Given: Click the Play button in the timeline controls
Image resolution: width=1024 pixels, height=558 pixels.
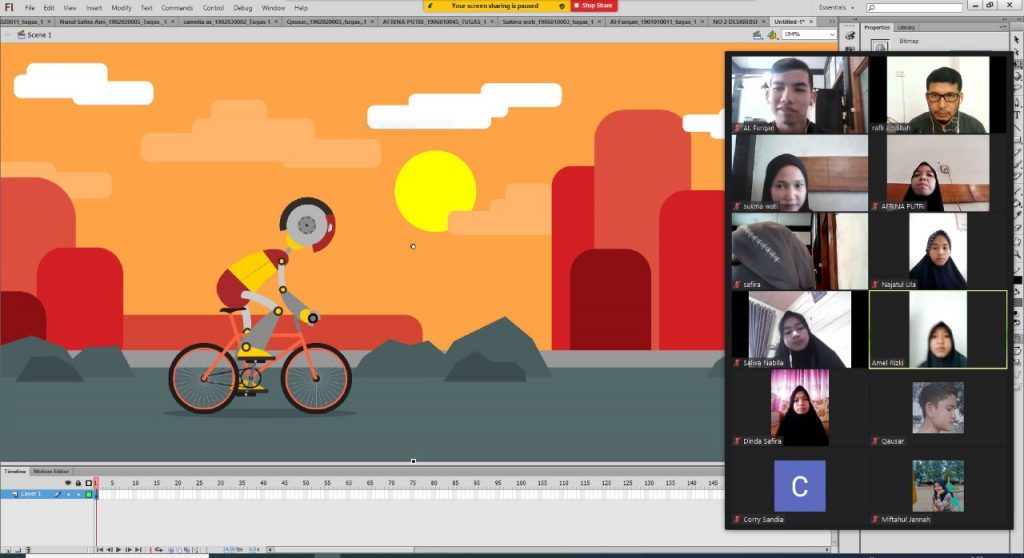Looking at the screenshot, I should click(x=119, y=549).
